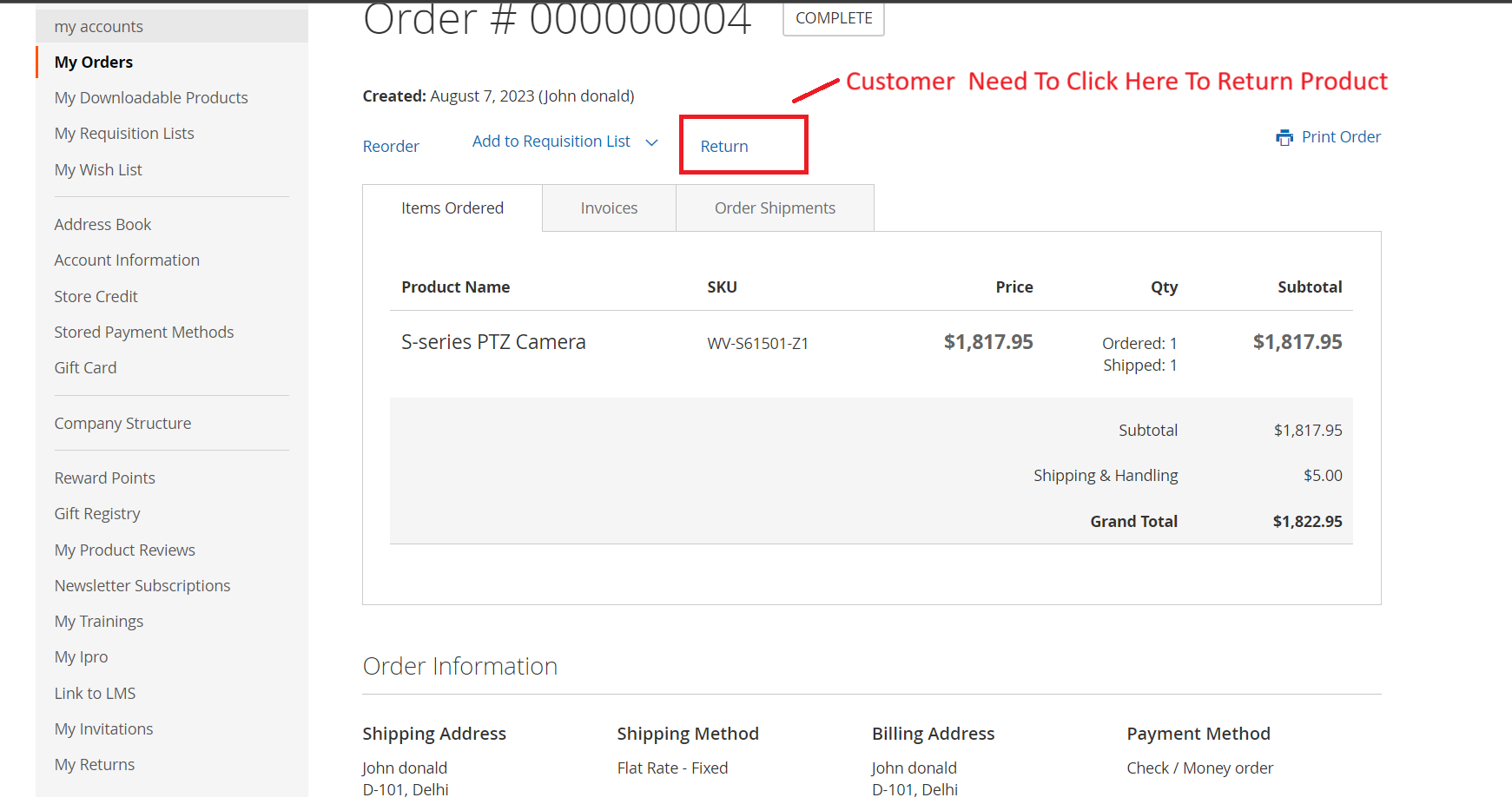Open My Trainings

coord(99,622)
